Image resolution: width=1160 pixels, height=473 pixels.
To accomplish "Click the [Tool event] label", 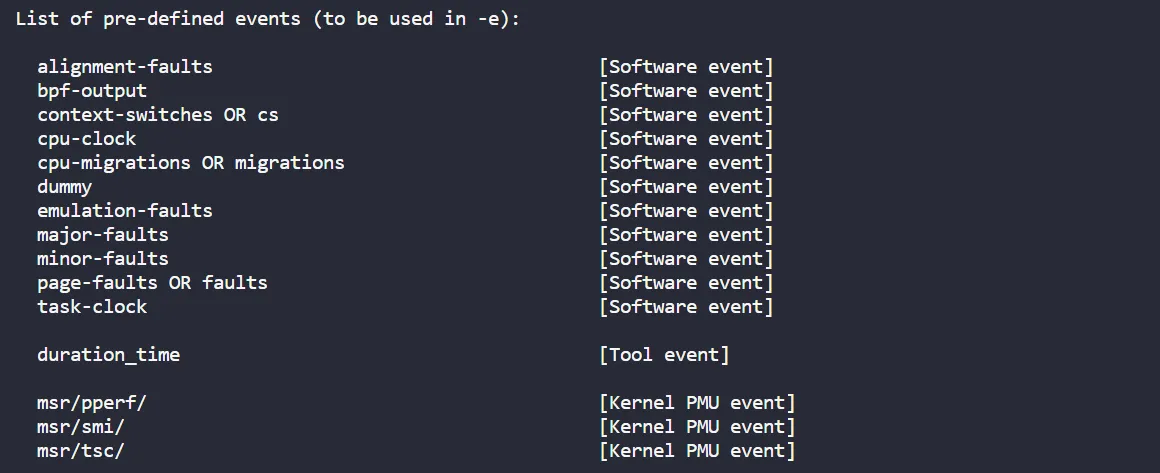I will 664,355.
